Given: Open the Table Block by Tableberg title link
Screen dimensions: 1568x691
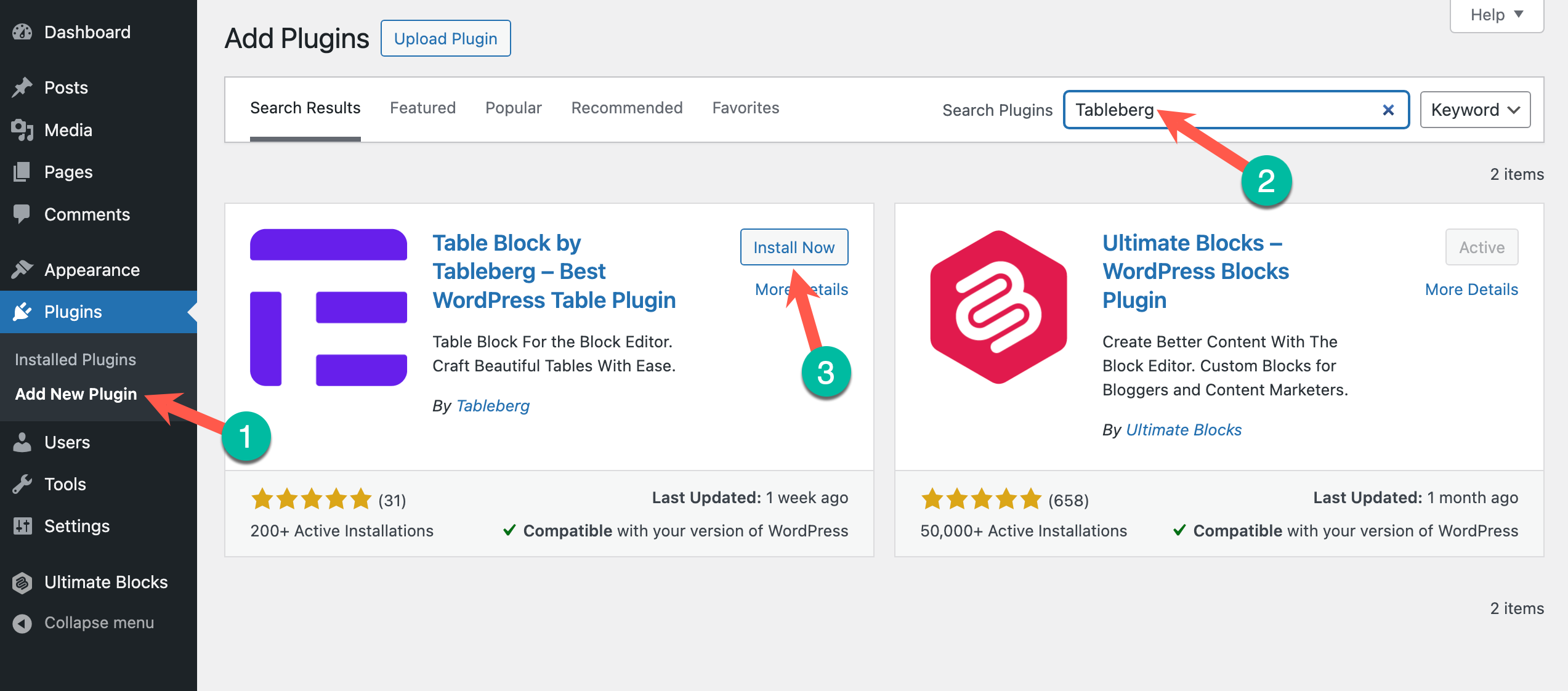Looking at the screenshot, I should [554, 271].
